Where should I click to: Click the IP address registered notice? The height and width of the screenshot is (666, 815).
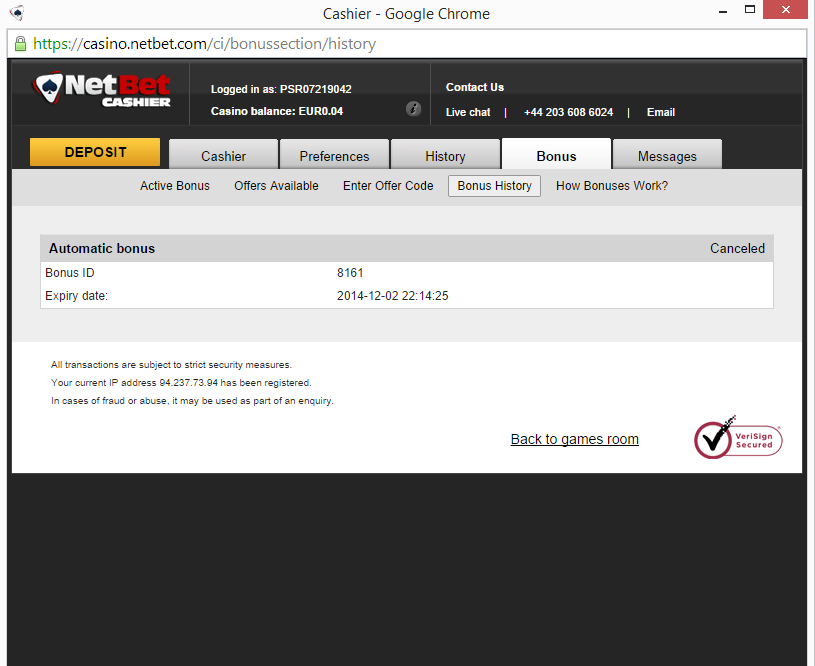[x=181, y=383]
